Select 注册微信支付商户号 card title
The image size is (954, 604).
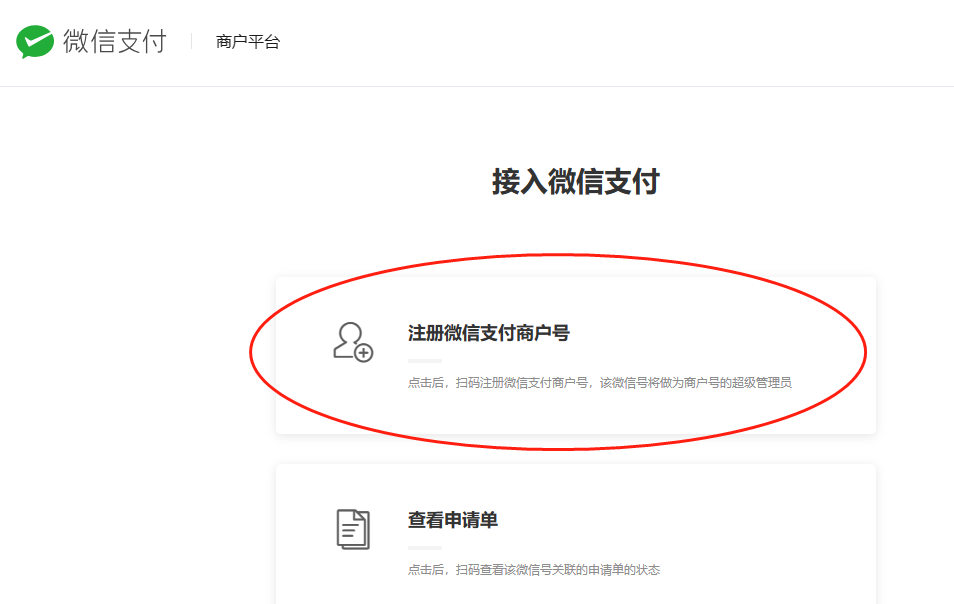coord(489,333)
